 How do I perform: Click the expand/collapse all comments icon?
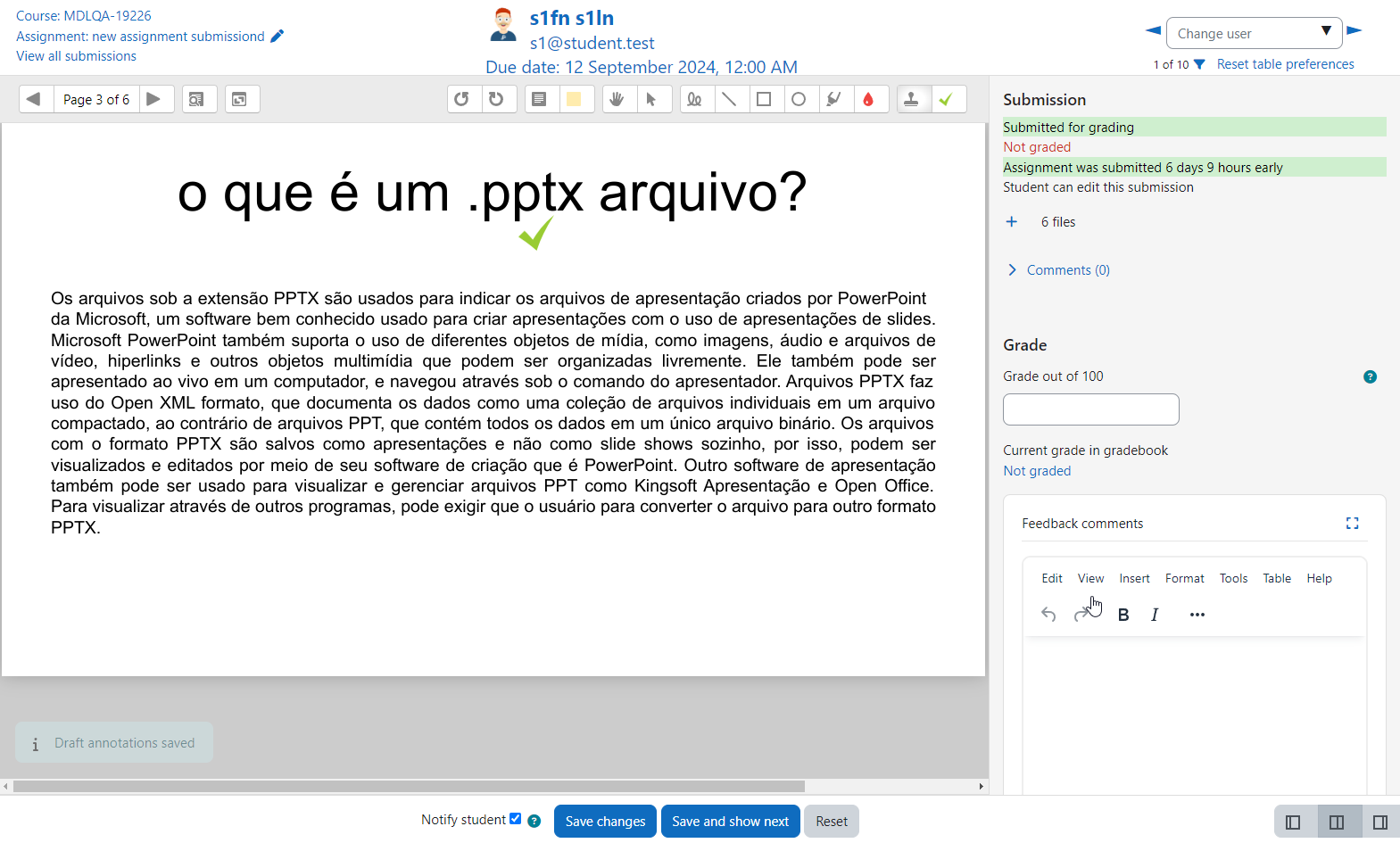(x=242, y=99)
